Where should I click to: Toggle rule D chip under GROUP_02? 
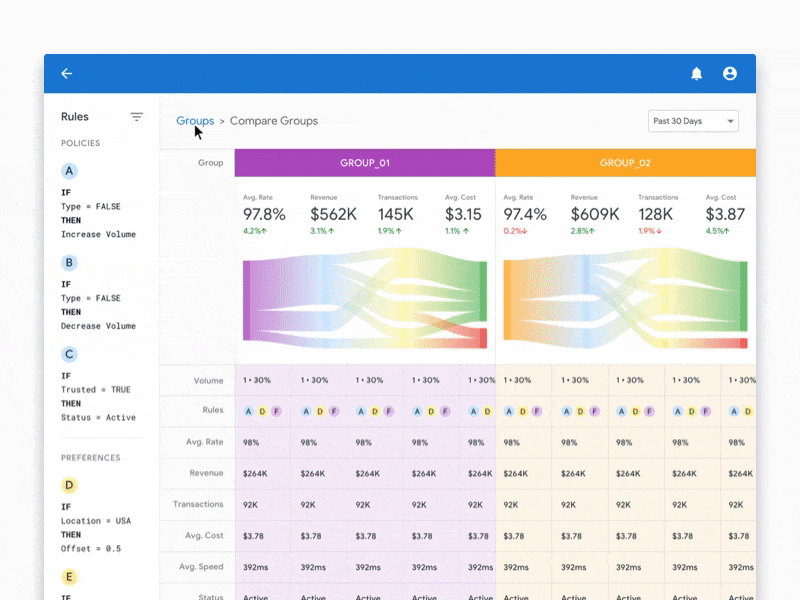point(521,410)
